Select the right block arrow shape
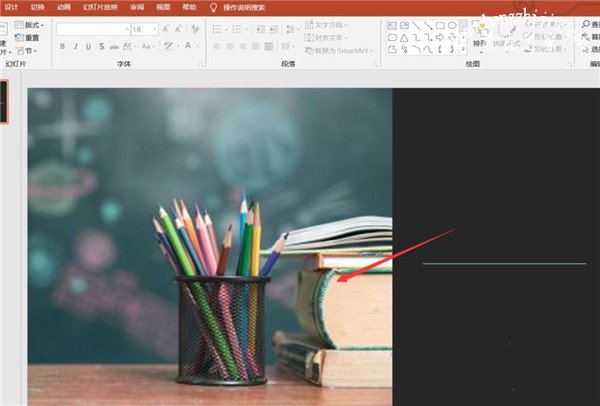 click(440, 38)
